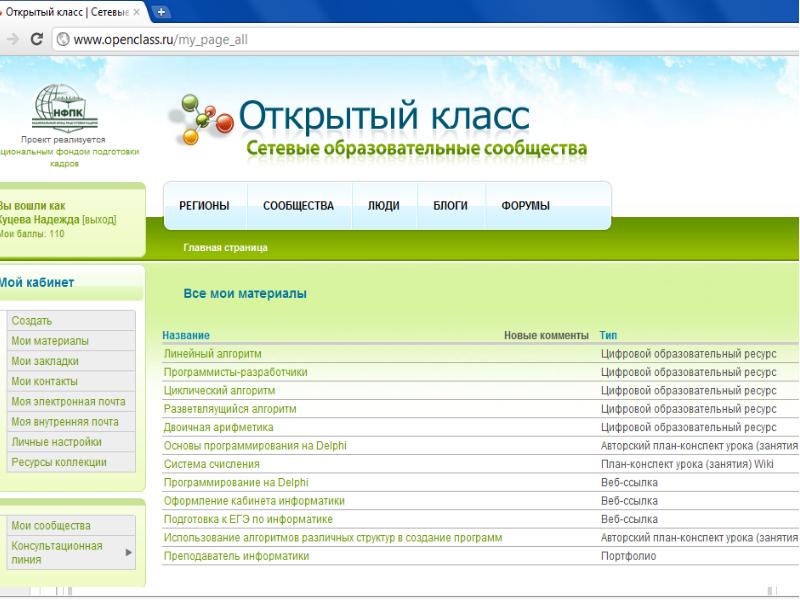Click the Главная страница breadcrumb link

(x=225, y=247)
